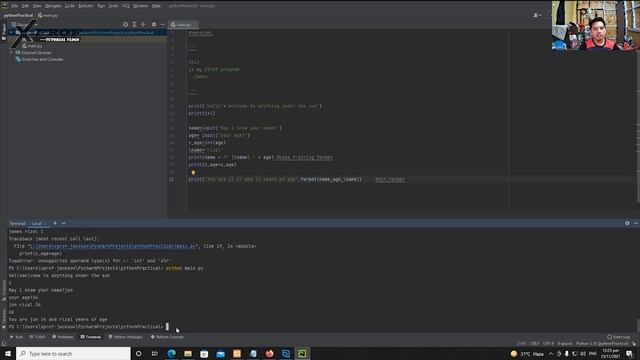640x360 pixels.
Task: Open the VCS menu
Action: pos(126,6)
